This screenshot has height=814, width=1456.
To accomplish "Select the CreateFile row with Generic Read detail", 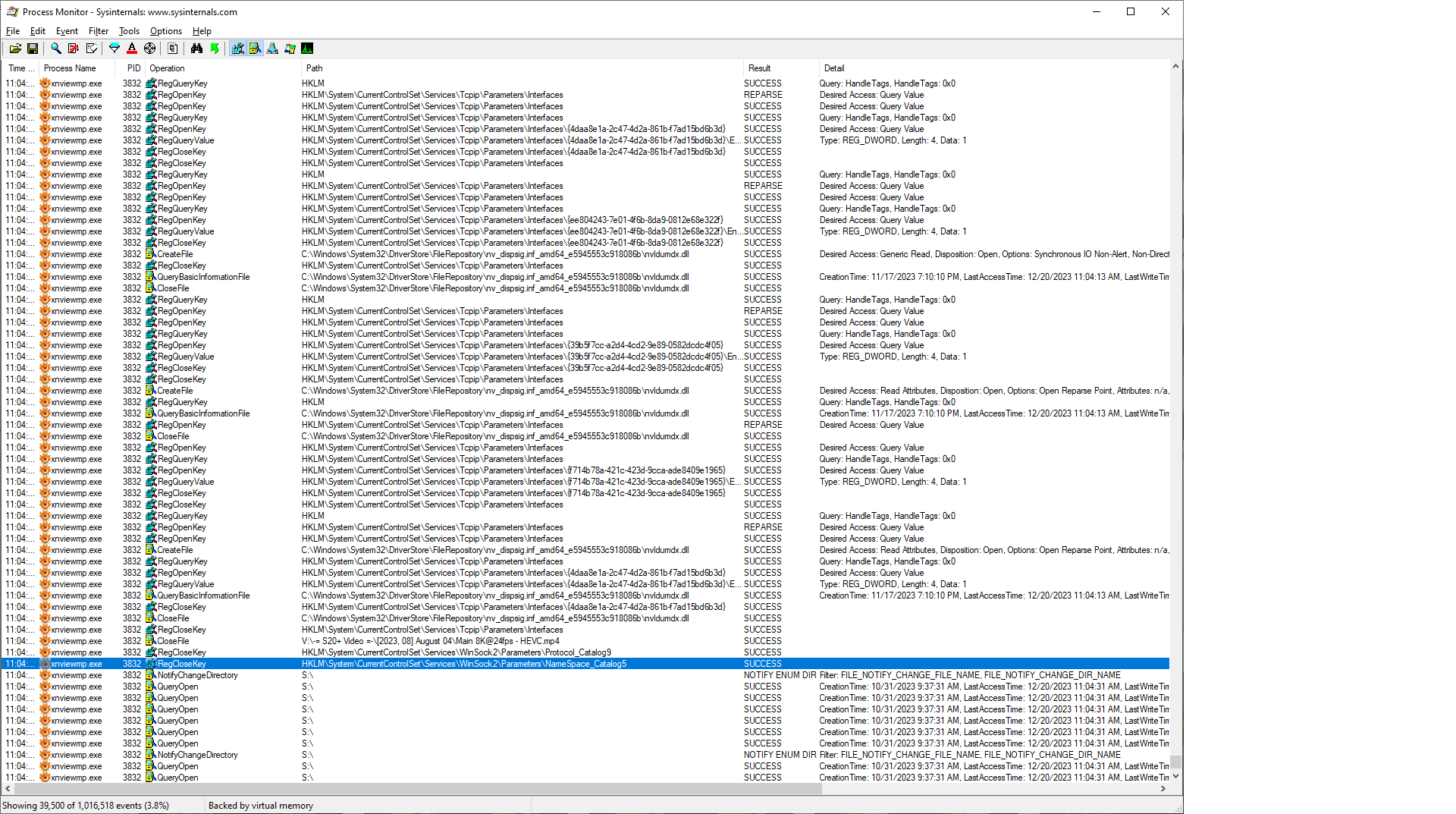I will (x=586, y=254).
